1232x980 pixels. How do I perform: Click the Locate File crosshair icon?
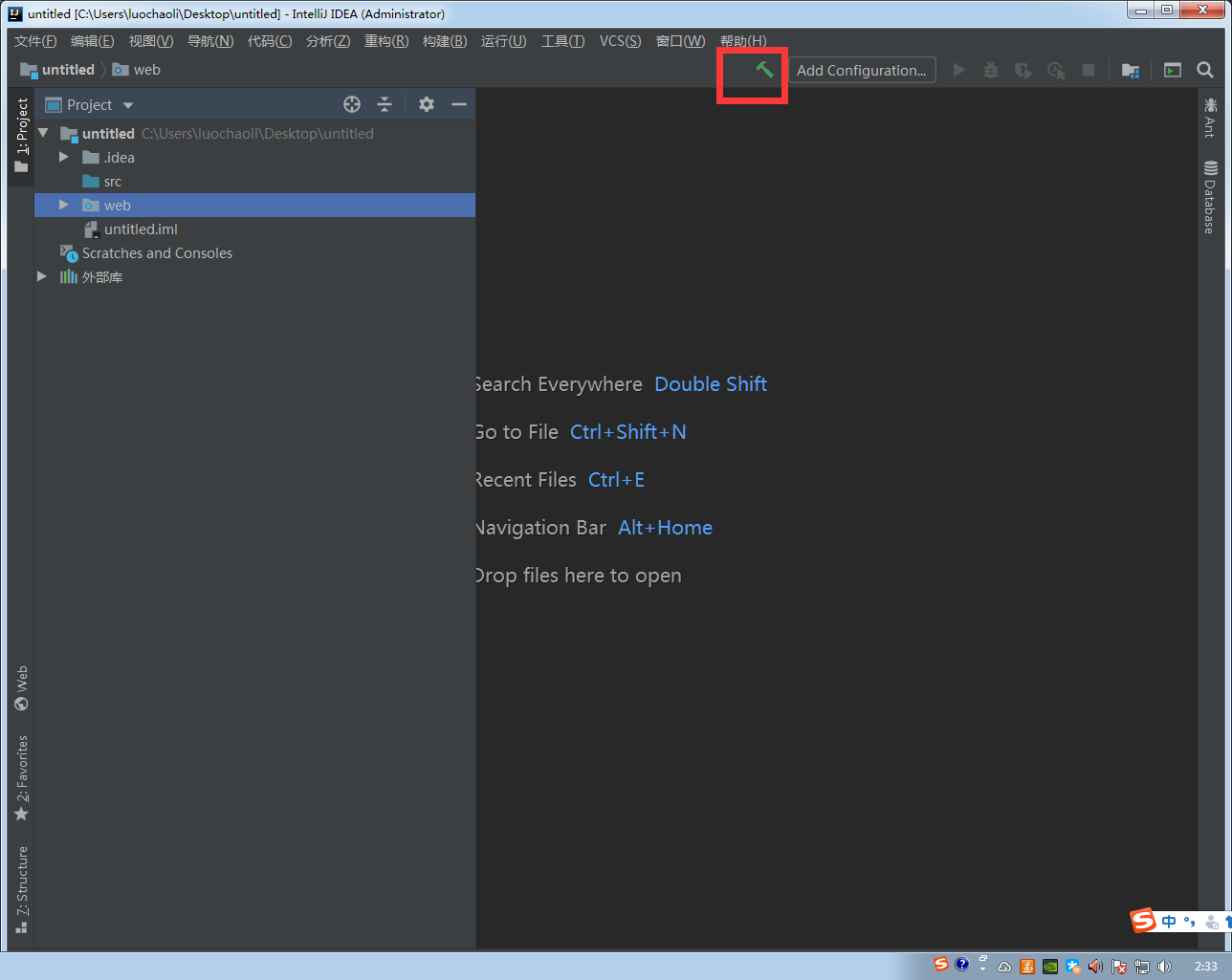click(x=351, y=104)
